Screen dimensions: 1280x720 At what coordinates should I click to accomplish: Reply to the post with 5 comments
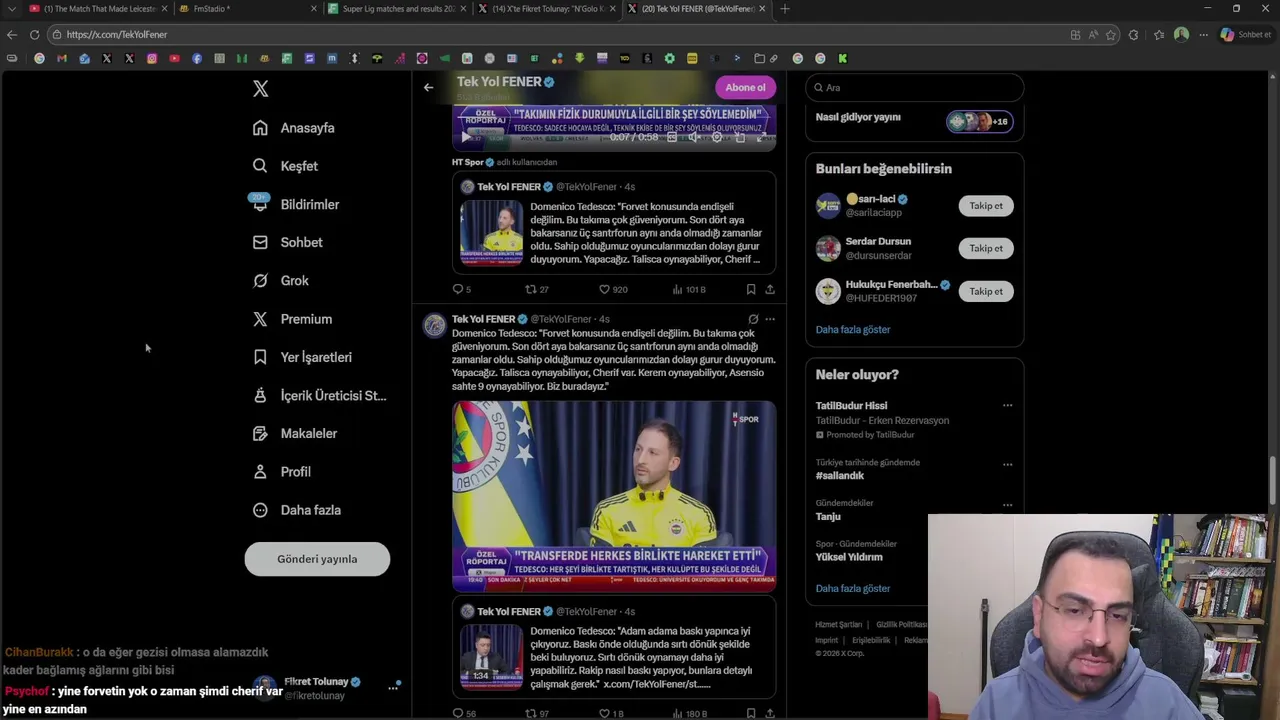click(x=461, y=289)
